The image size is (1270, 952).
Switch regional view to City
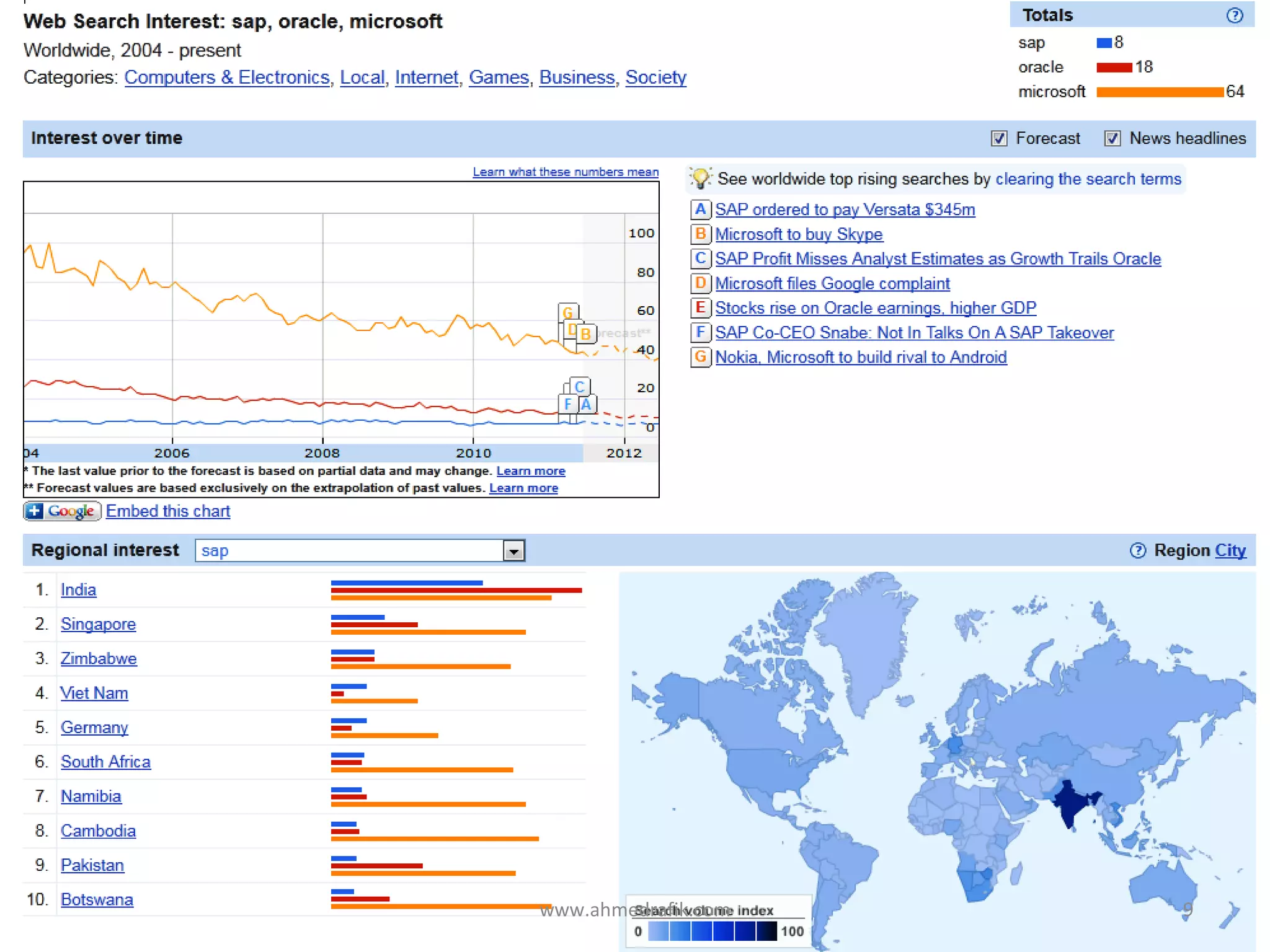[x=1230, y=550]
